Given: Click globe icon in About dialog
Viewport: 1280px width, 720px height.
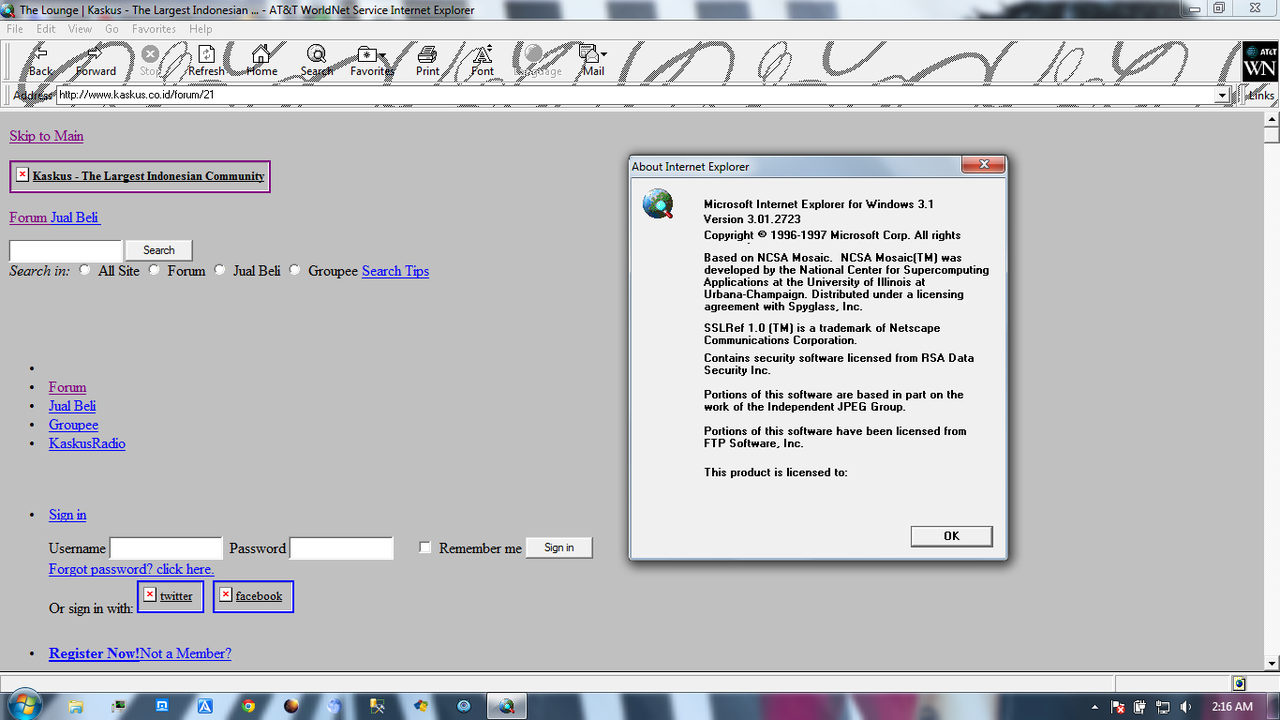Looking at the screenshot, I should point(658,204).
